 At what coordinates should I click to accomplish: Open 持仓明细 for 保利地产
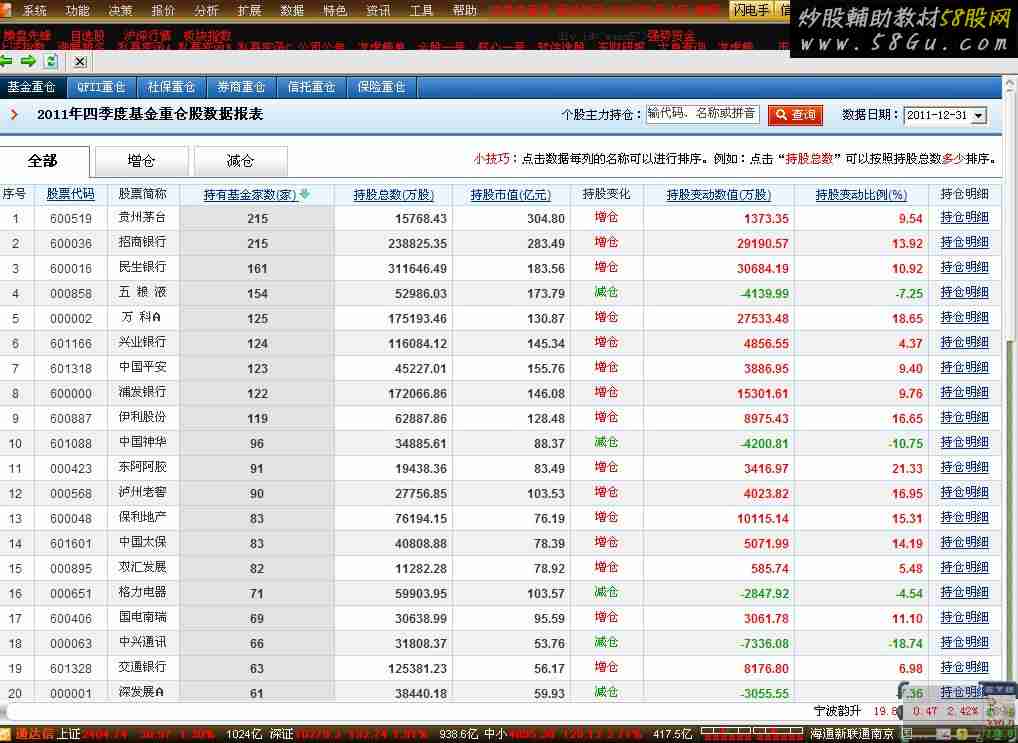click(x=965, y=518)
